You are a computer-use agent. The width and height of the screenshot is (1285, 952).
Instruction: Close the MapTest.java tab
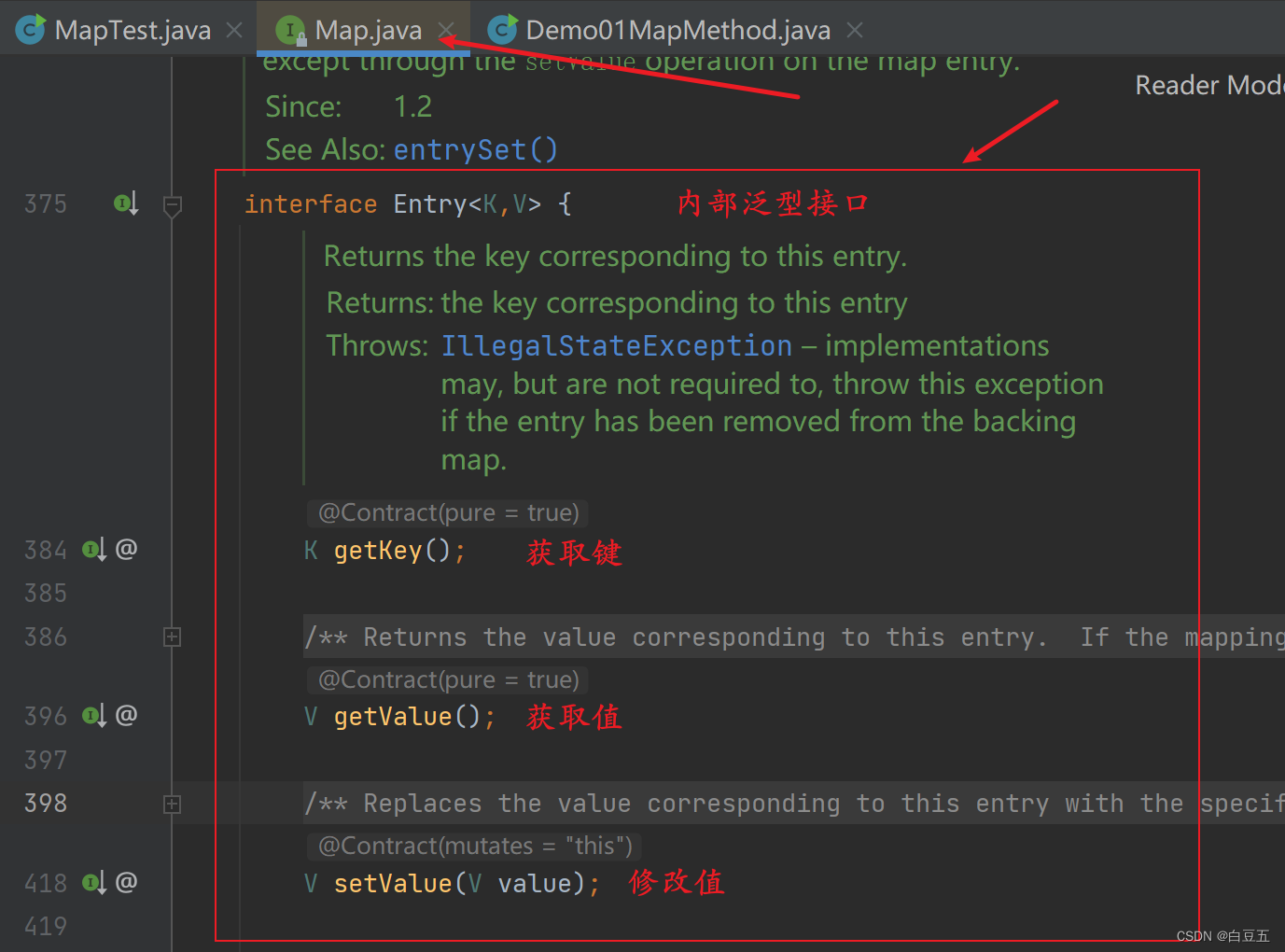(x=234, y=30)
